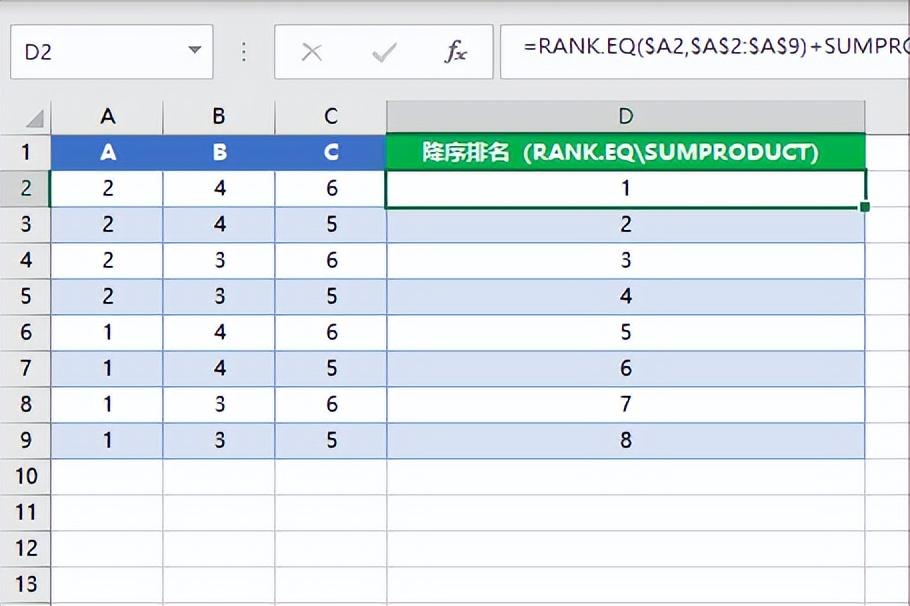This screenshot has height=606, width=910.
Task: Select row 1 header
Action: (x=26, y=152)
